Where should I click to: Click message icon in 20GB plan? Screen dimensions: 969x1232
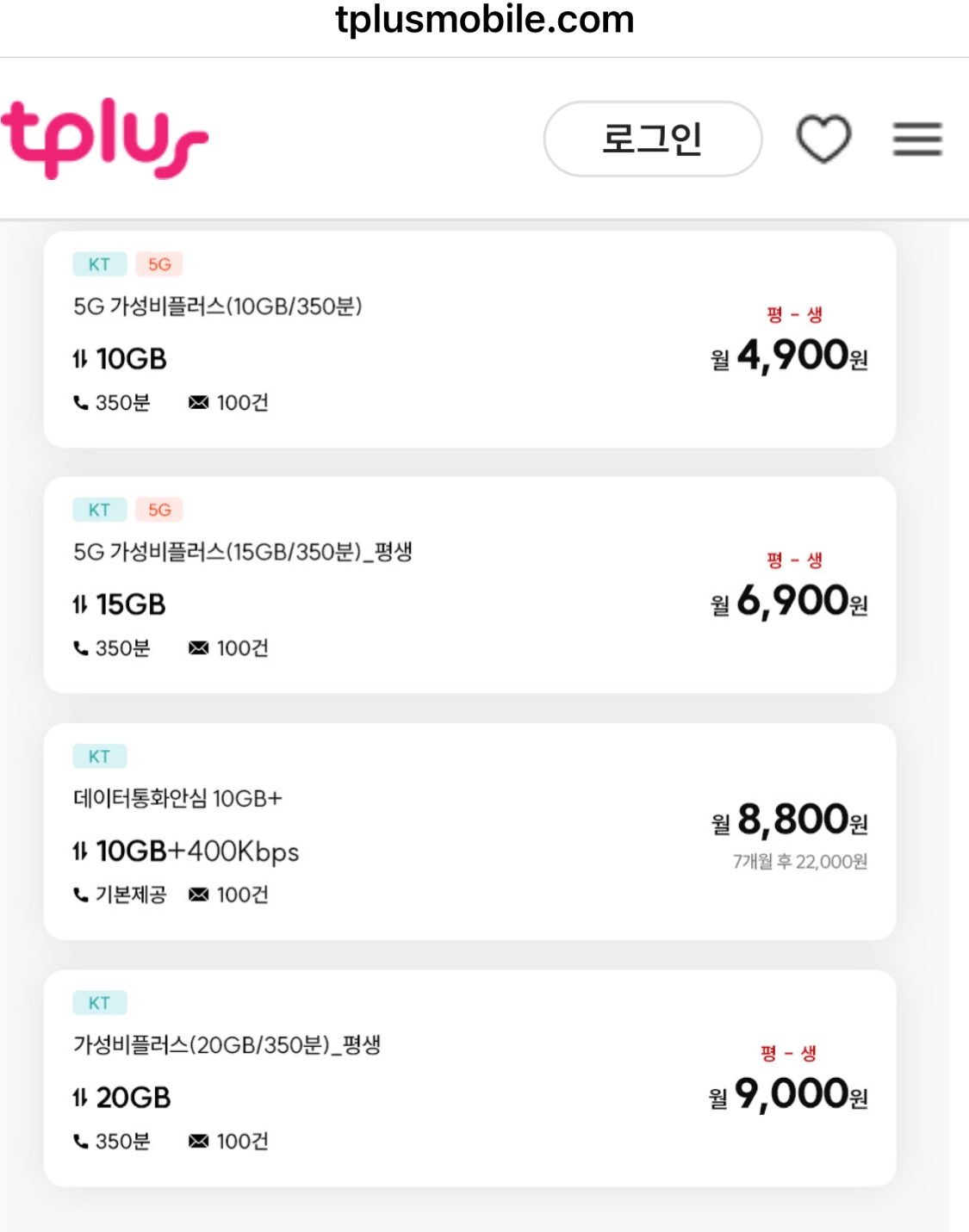click(198, 1142)
